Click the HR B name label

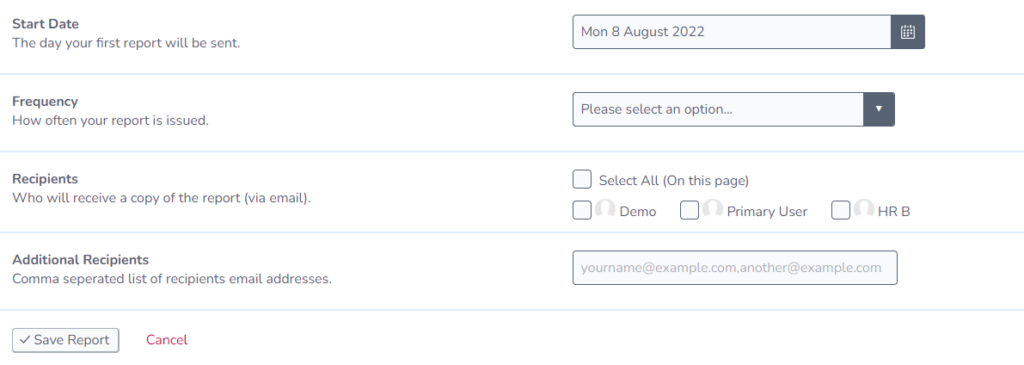pos(894,212)
